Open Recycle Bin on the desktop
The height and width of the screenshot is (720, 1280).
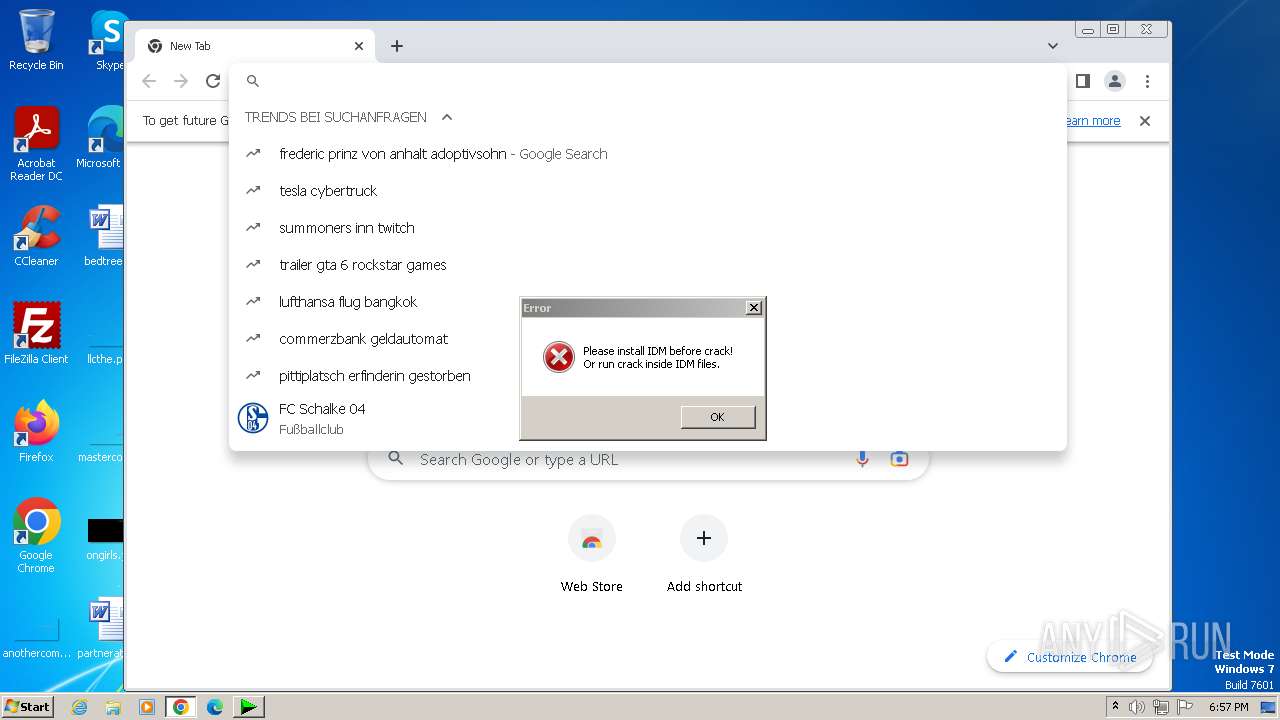(36, 40)
